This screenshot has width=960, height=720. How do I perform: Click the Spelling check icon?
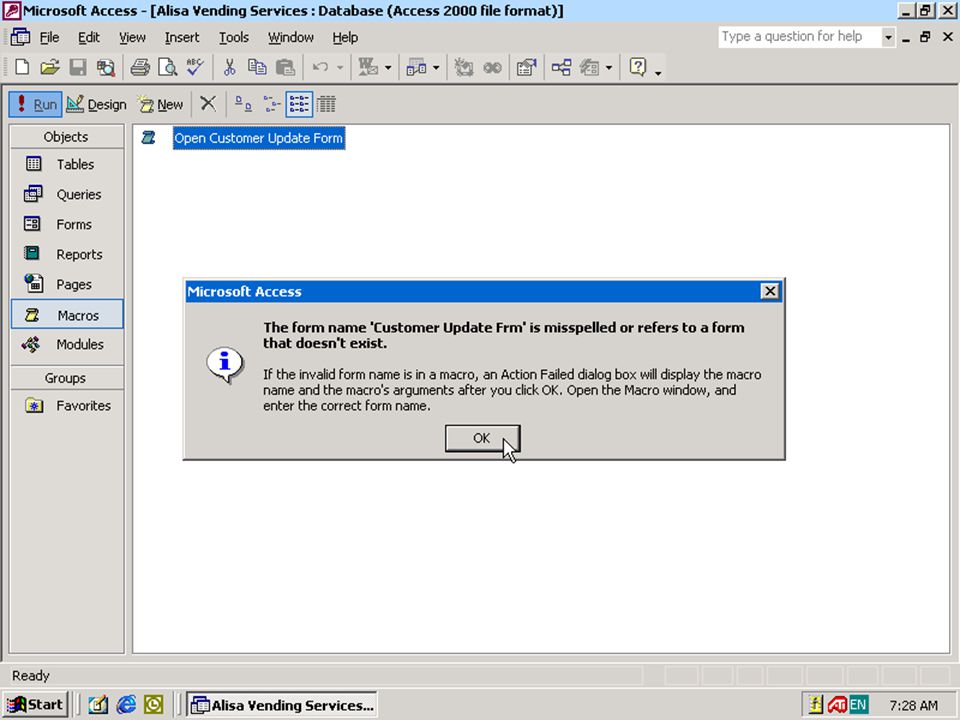tap(195, 67)
